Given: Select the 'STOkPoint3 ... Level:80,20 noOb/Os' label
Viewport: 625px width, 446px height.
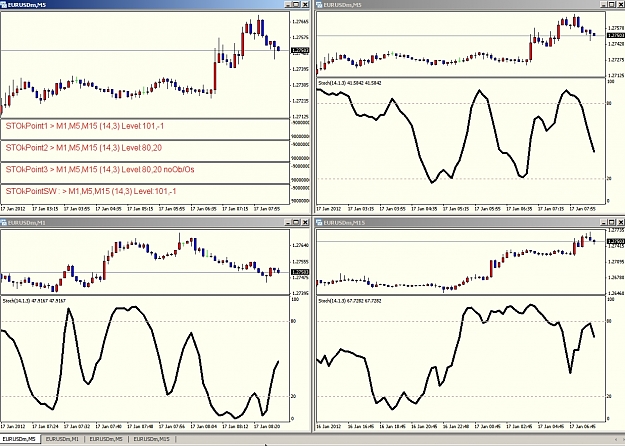Looking at the screenshot, I should click(100, 169).
